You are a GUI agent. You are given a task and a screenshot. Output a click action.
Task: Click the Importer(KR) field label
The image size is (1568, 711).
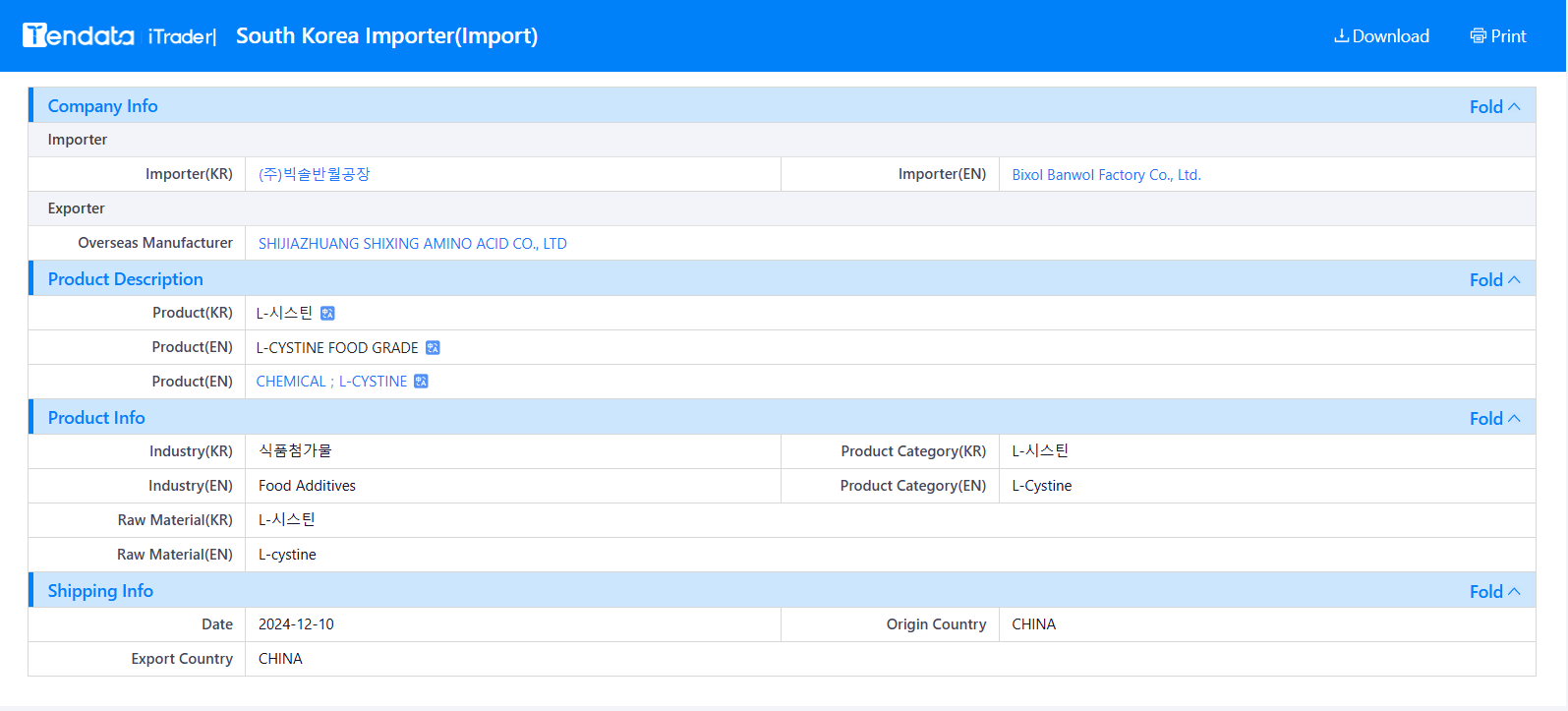189,174
